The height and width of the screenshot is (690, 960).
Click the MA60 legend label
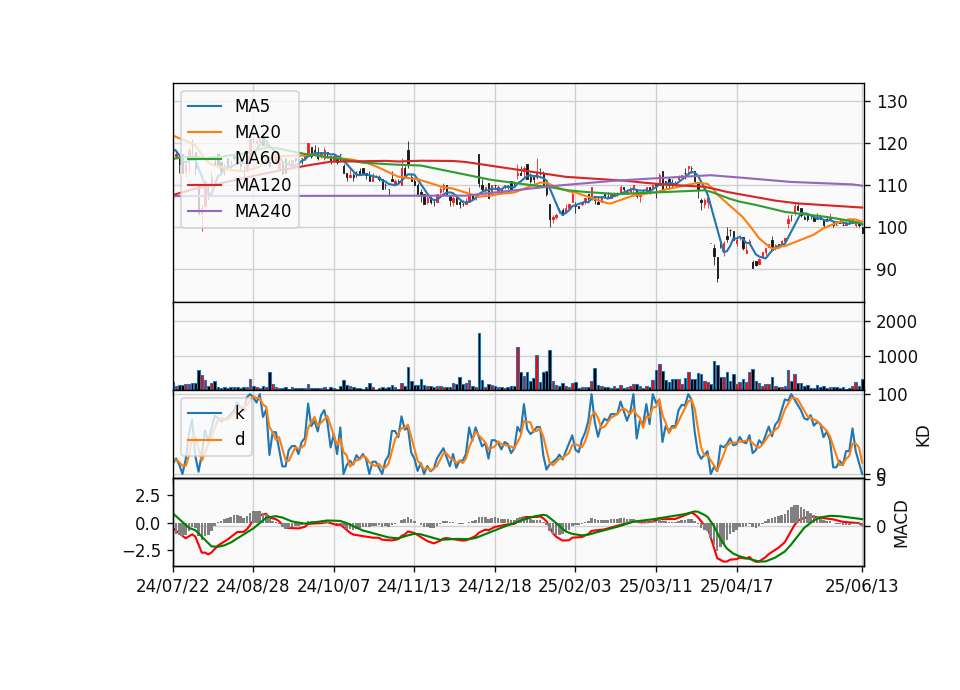click(x=257, y=158)
